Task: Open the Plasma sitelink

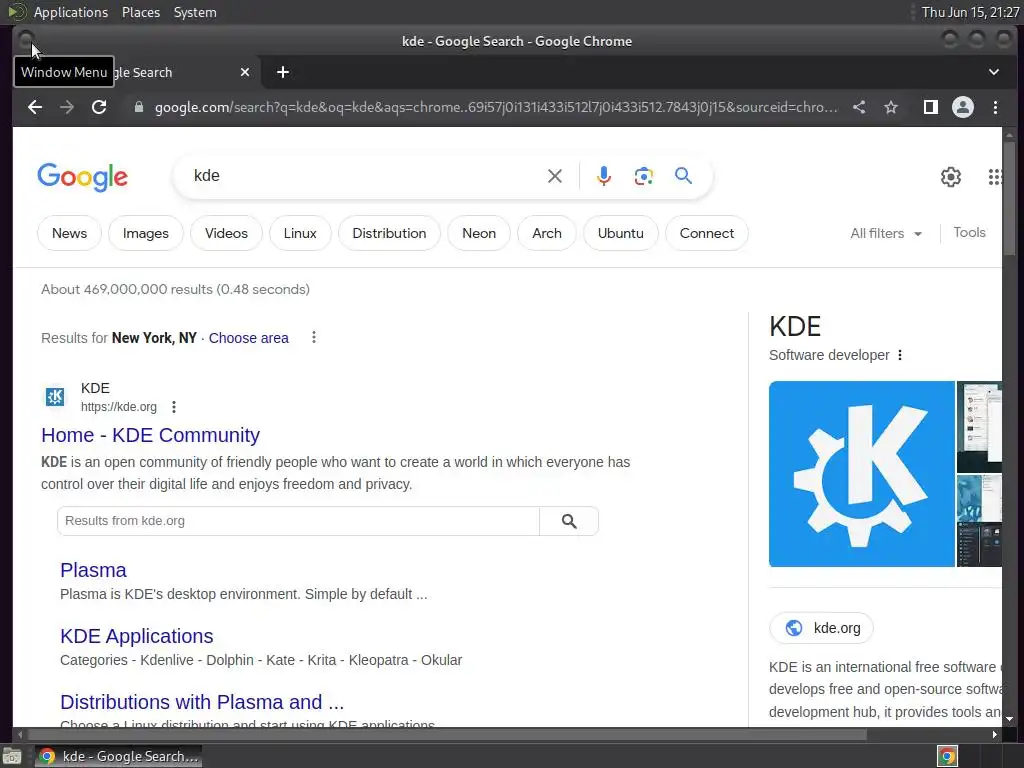Action: click(93, 570)
